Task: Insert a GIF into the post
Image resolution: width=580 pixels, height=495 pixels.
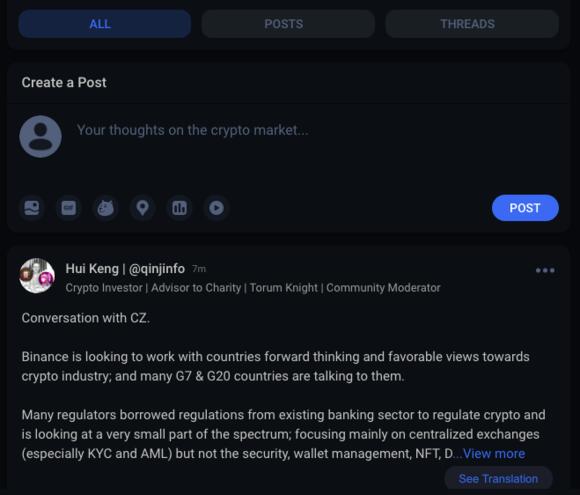Action: [x=69, y=208]
